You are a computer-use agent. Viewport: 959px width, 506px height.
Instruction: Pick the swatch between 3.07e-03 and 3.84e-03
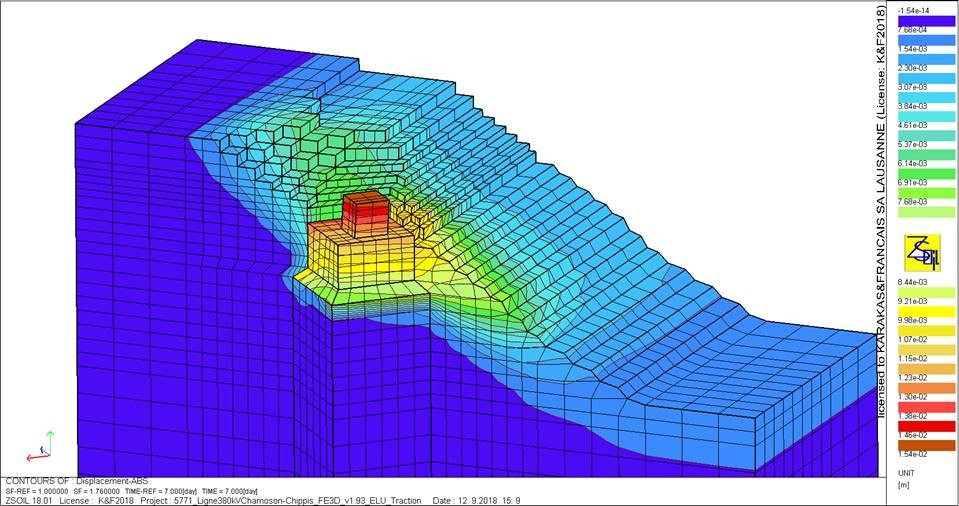tap(926, 97)
